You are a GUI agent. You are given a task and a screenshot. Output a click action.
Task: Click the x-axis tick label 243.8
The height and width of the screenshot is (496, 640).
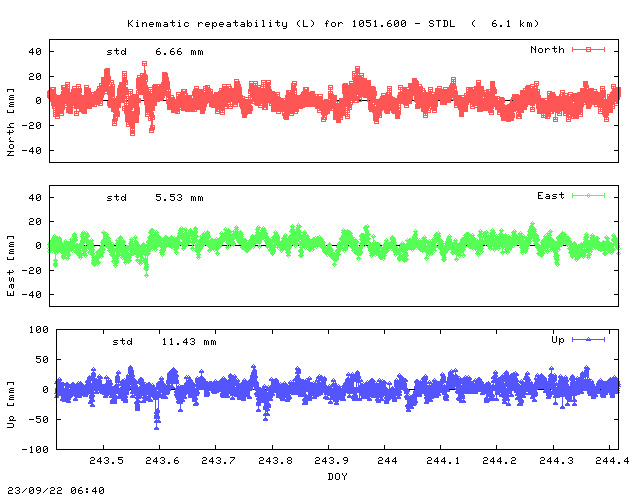pyautogui.click(x=275, y=460)
